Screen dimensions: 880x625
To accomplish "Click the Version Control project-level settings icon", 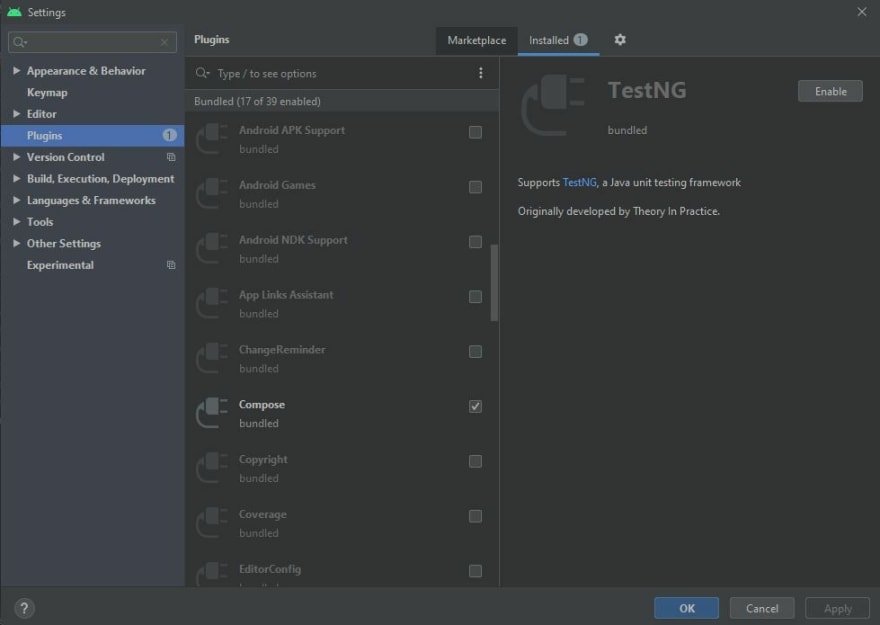I will point(171,157).
